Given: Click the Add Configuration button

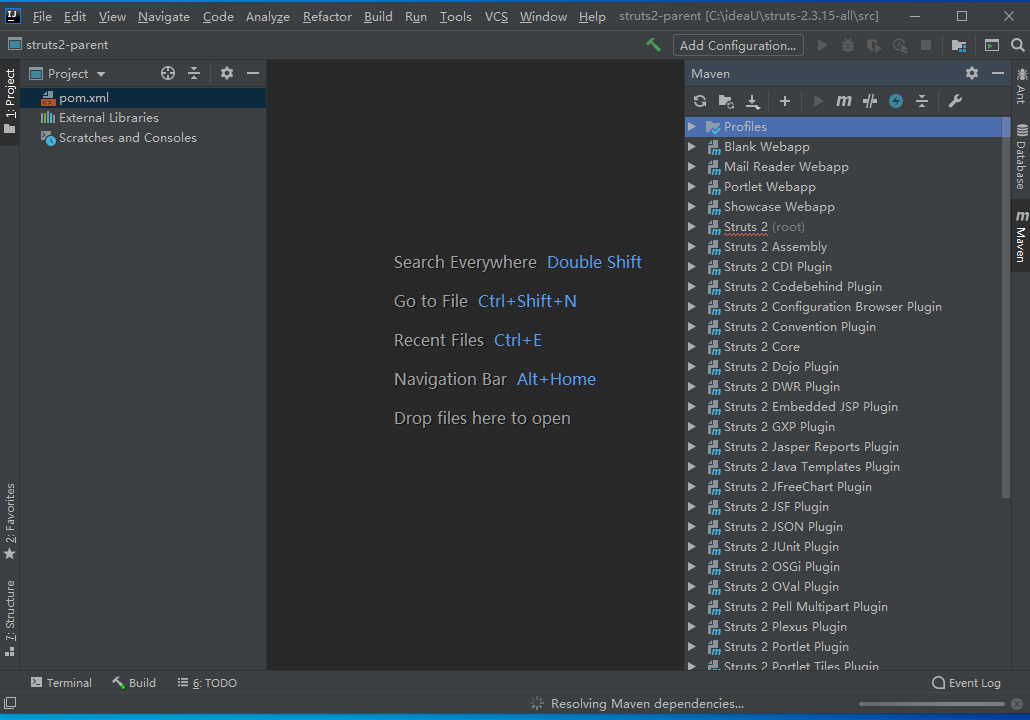Looking at the screenshot, I should (x=738, y=45).
